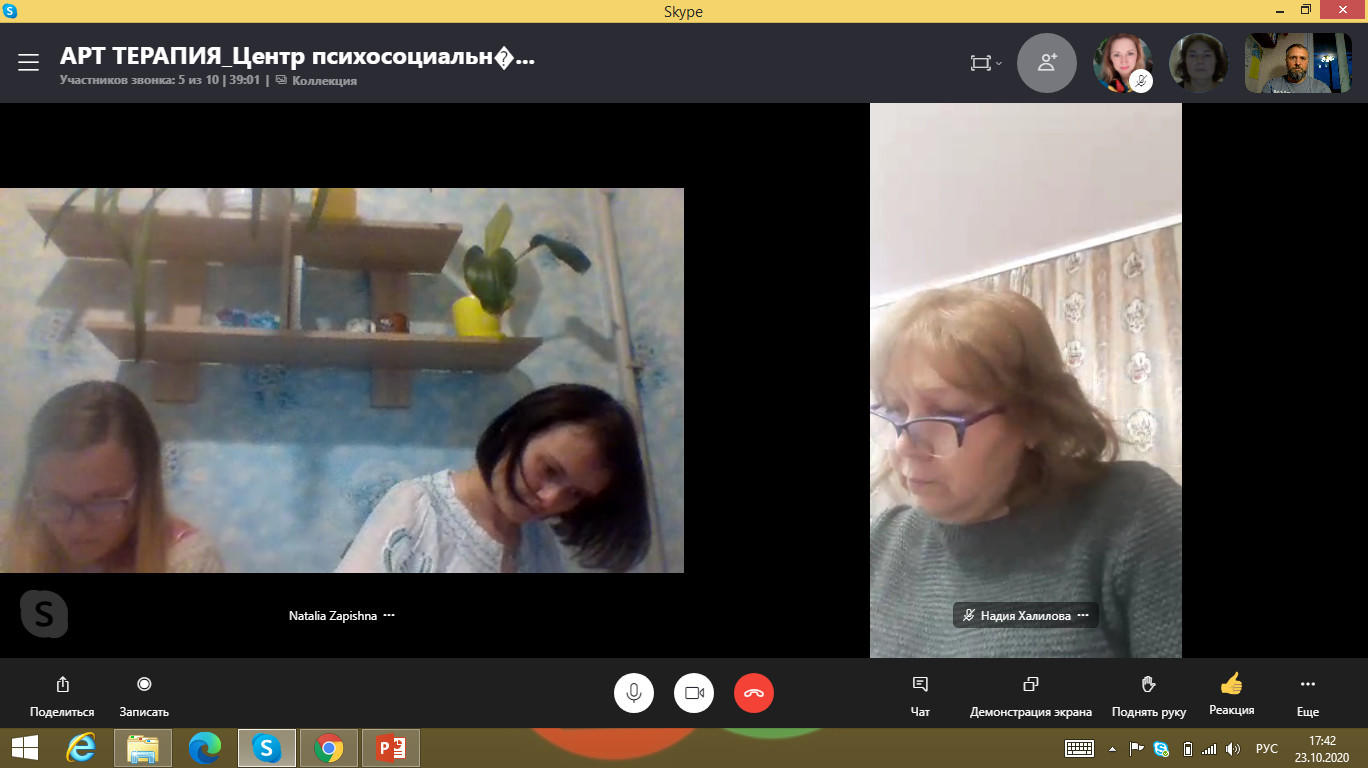Open the touch keyboard tray icon
The height and width of the screenshot is (768, 1368).
(1079, 748)
